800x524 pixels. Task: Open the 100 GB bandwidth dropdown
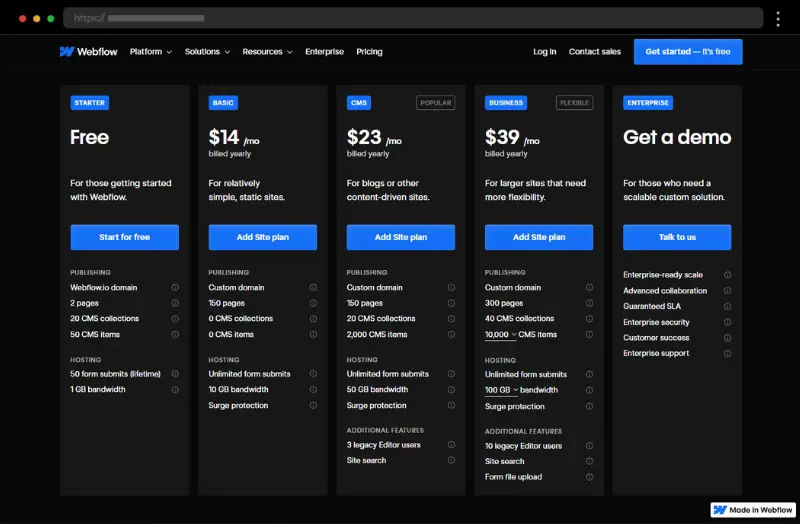[502, 390]
